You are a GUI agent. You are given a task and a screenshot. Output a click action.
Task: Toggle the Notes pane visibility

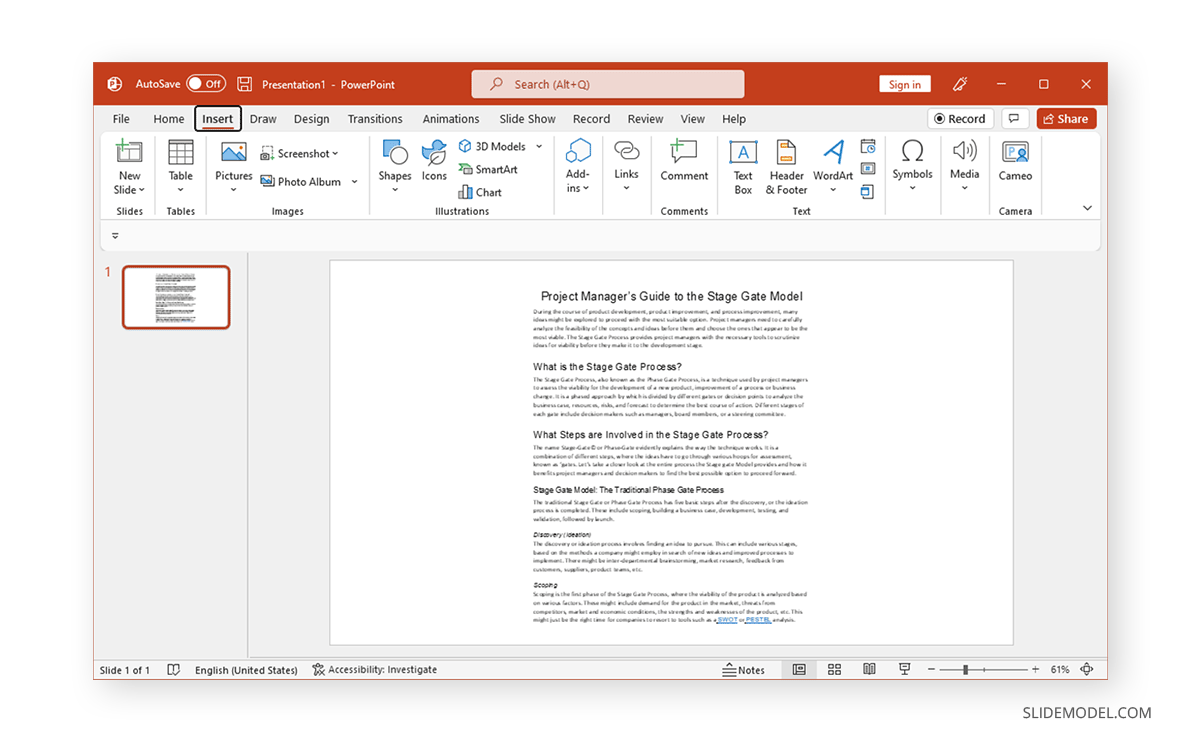[745, 669]
